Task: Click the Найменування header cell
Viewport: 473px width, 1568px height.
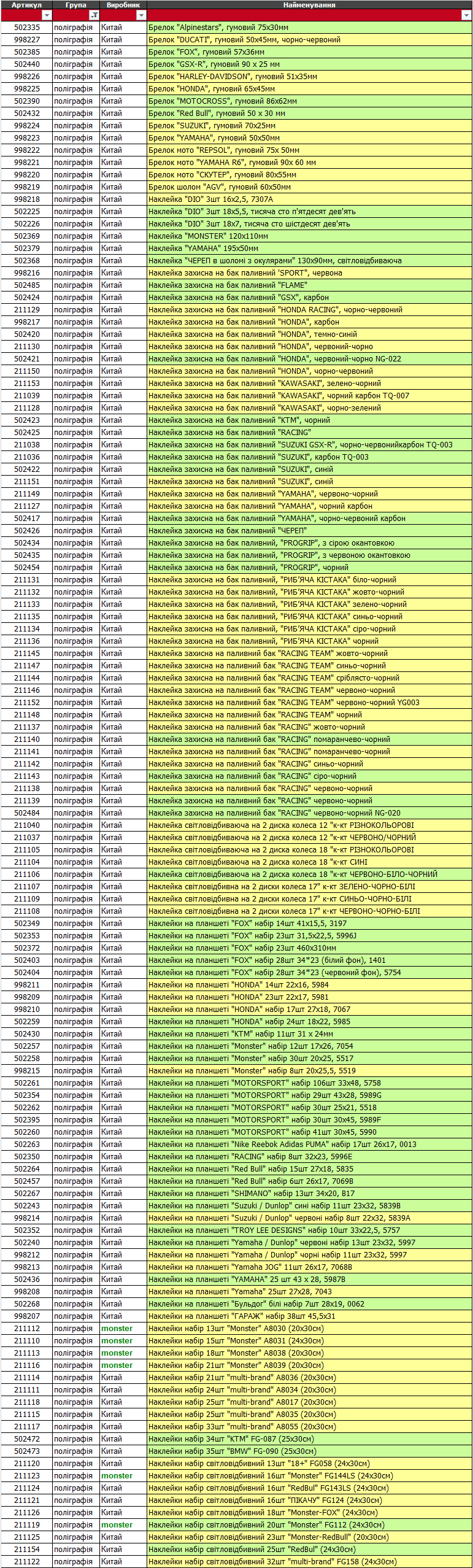Action: (309, 5)
